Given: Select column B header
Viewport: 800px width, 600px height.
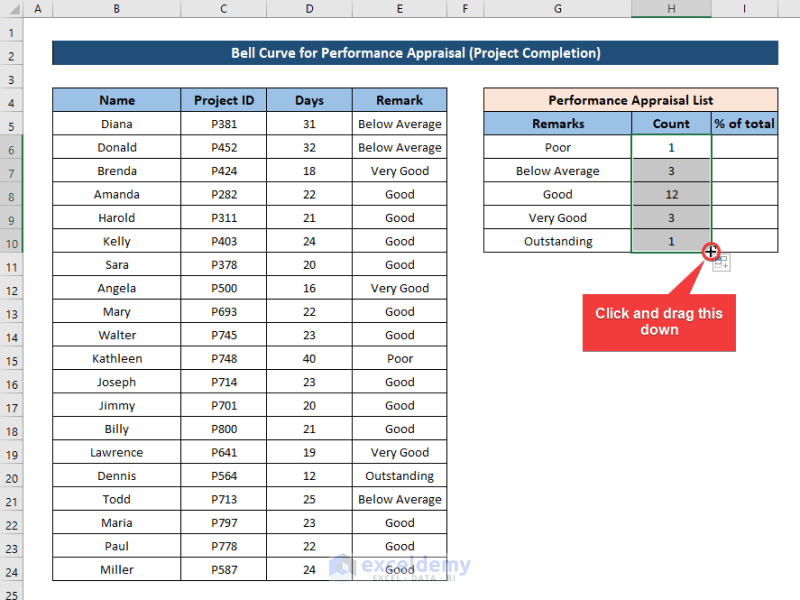Looking at the screenshot, I should (116, 9).
